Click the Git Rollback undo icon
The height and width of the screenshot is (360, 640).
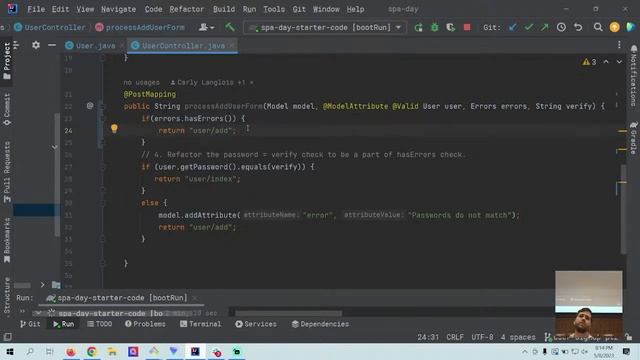click(578, 27)
